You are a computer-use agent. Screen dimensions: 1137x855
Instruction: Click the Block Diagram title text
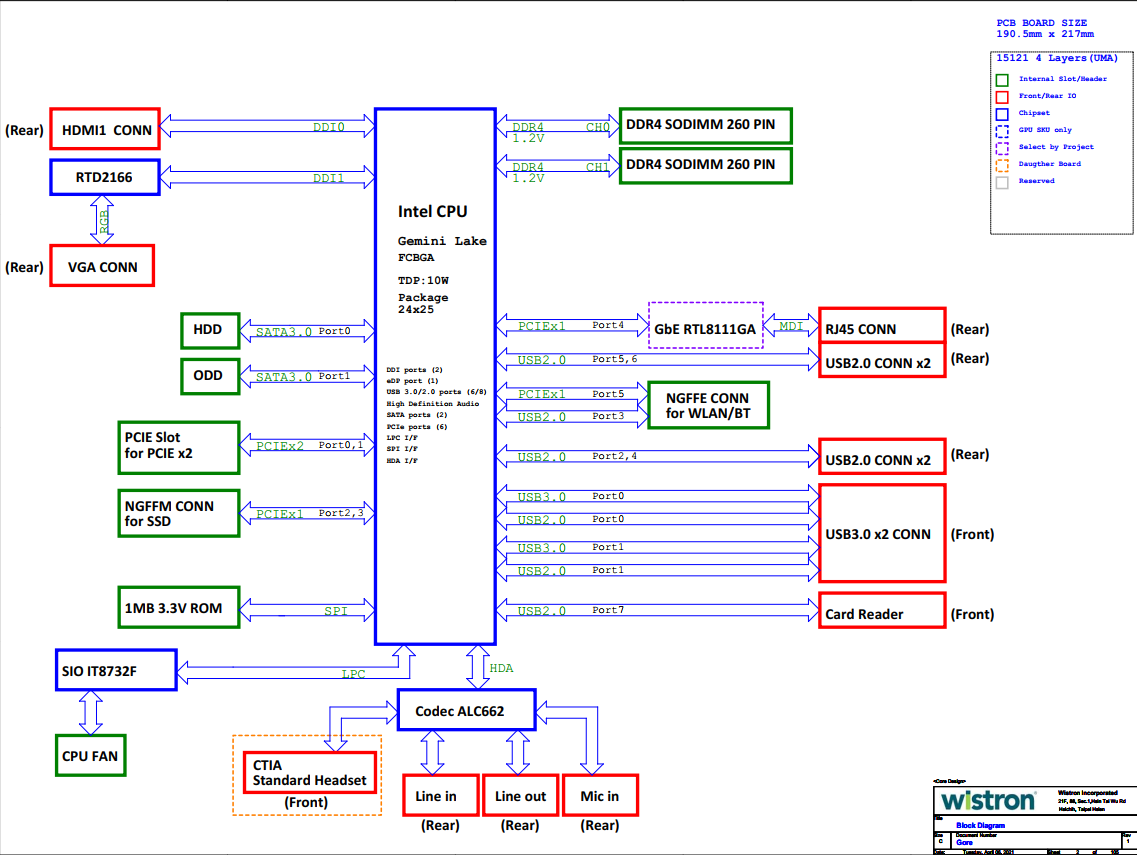980,825
